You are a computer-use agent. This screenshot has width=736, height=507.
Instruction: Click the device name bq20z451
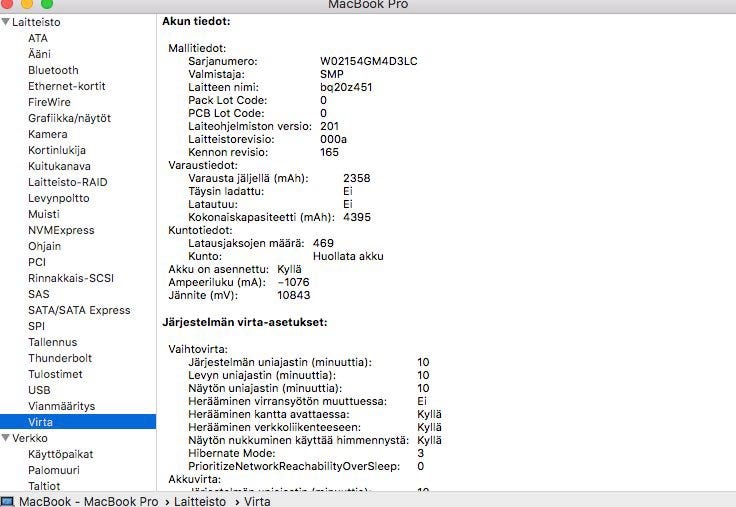click(x=346, y=87)
